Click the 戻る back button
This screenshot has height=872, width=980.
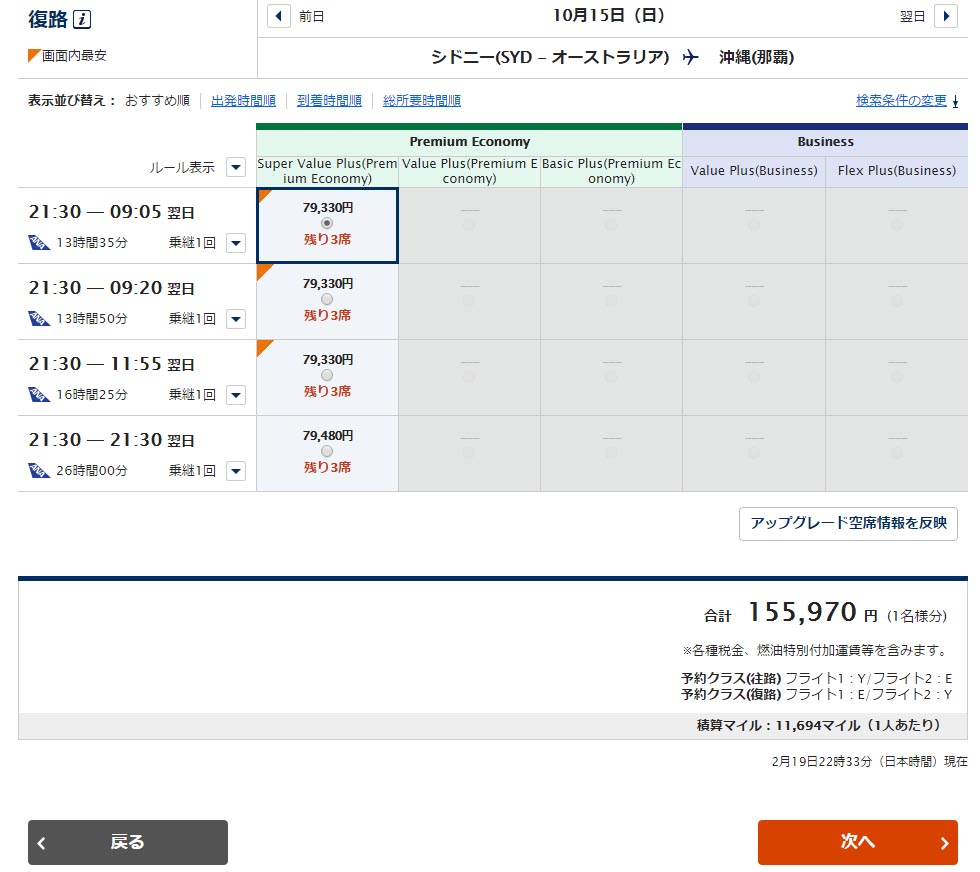pyautogui.click(x=128, y=842)
